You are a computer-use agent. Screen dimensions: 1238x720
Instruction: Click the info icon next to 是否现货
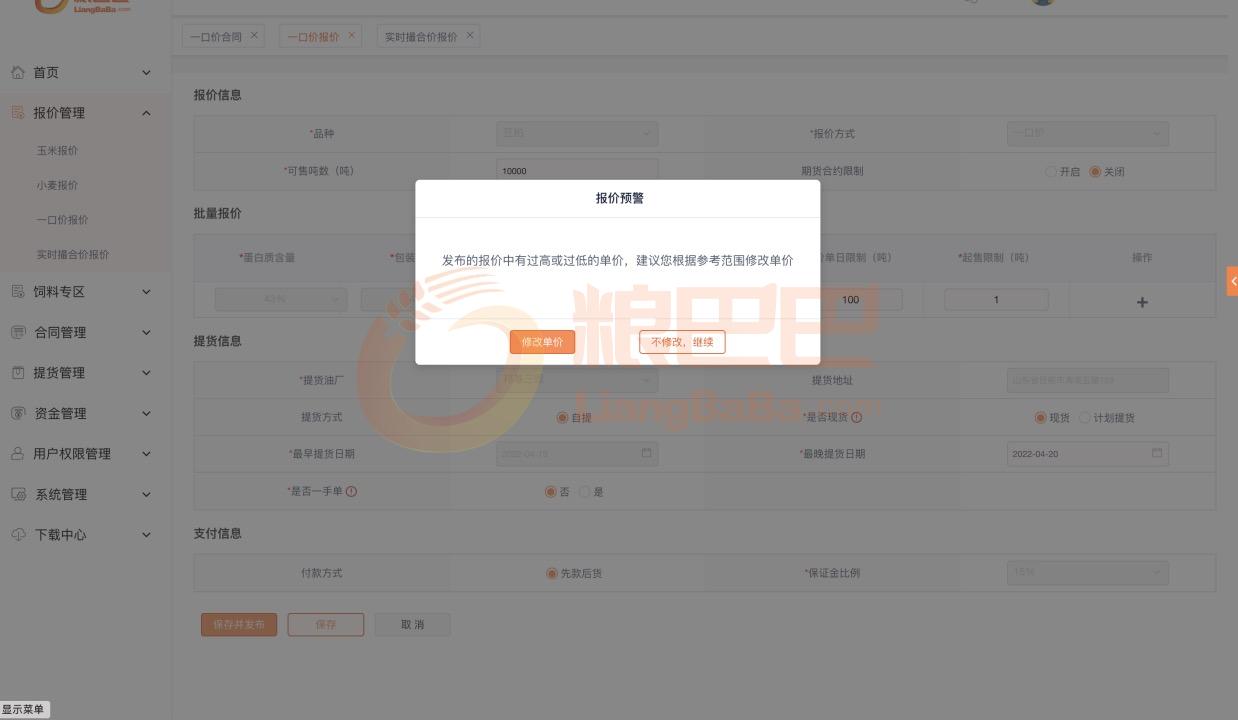[856, 417]
